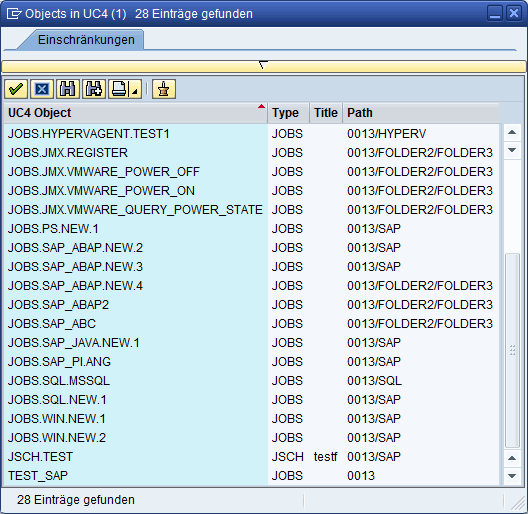This screenshot has width=528, height=514.
Task: Click personal value list stamp icon
Action: 164,89
